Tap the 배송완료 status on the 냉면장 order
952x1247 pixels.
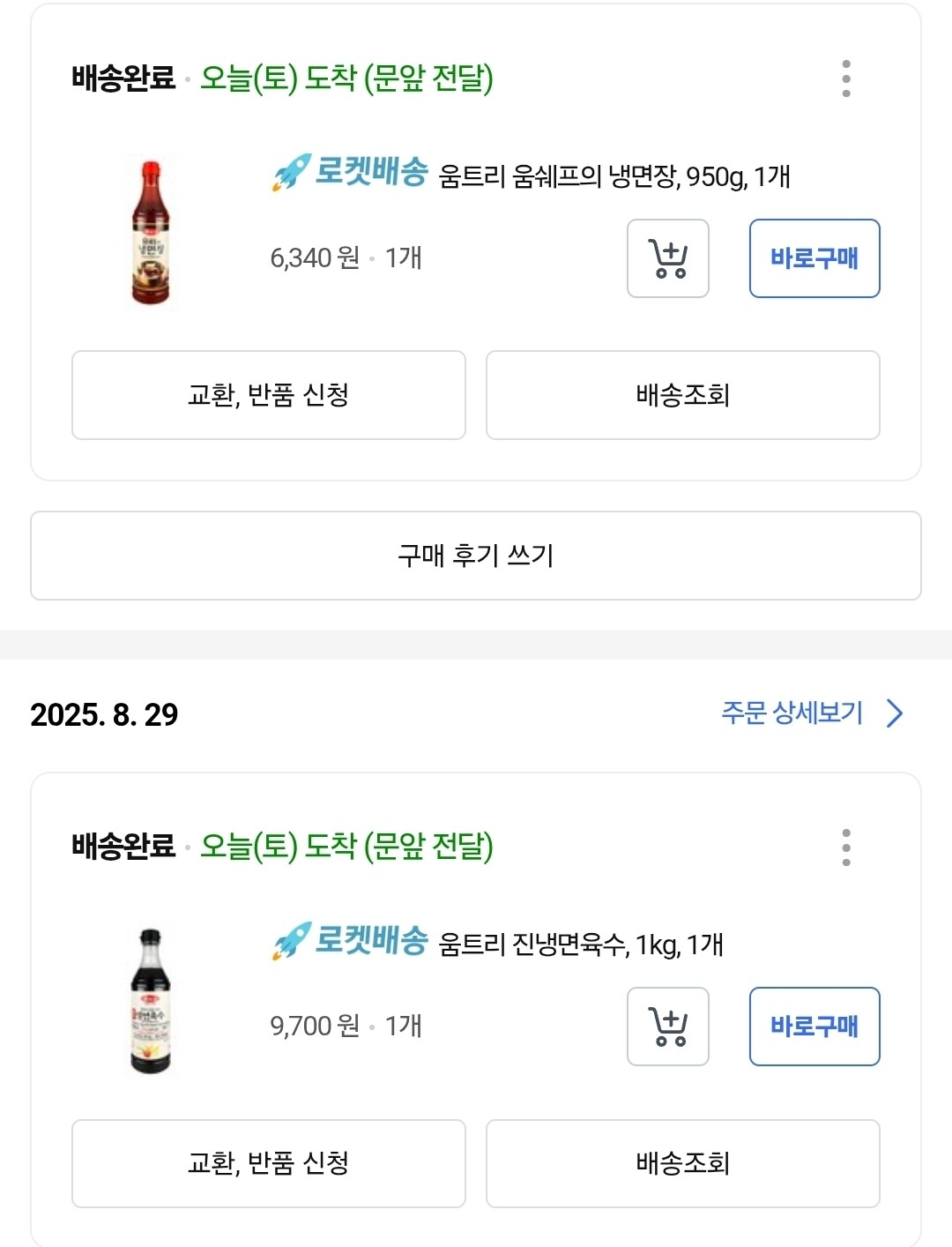point(123,78)
